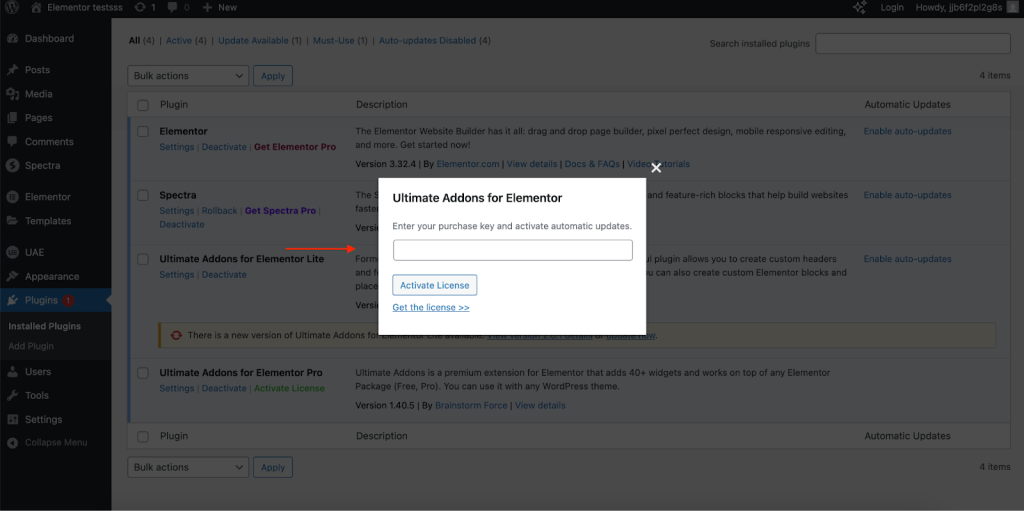Tick the Elementor plugin checkbox
The height and width of the screenshot is (511, 1024).
[143, 132]
